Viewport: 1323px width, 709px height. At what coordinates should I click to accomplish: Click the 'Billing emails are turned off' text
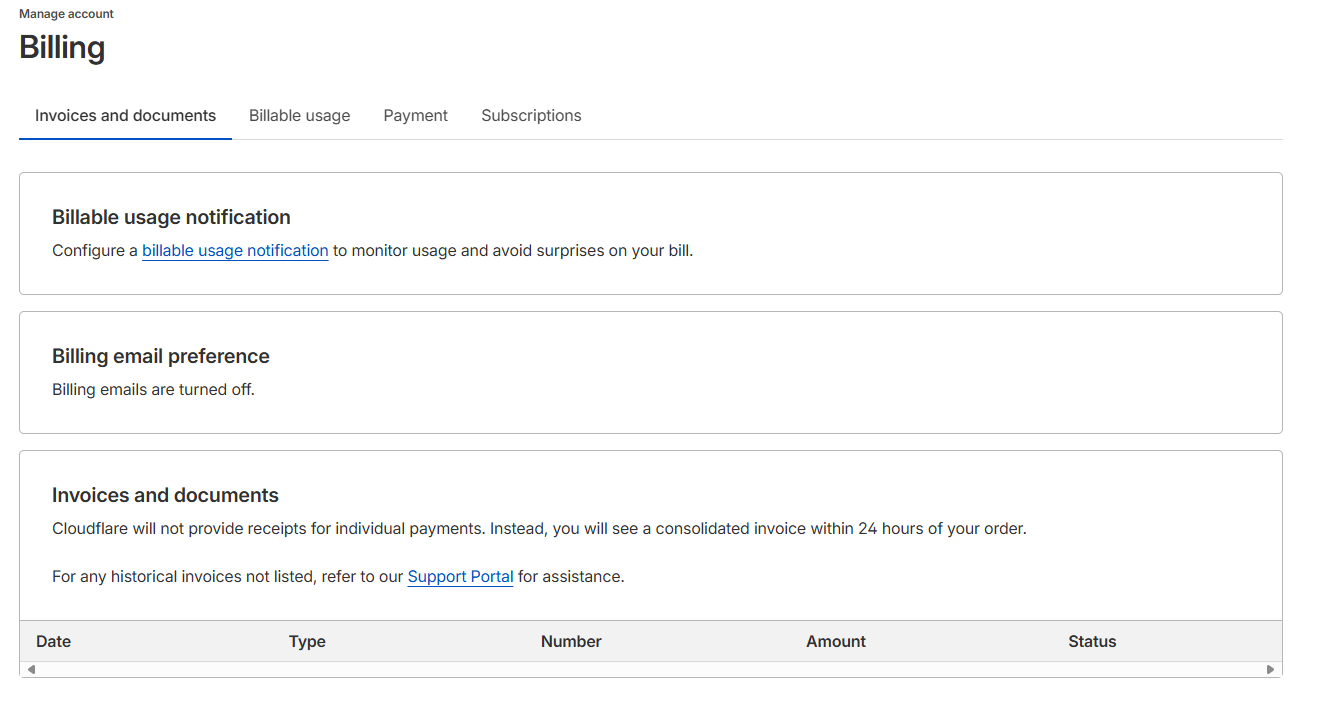153,390
